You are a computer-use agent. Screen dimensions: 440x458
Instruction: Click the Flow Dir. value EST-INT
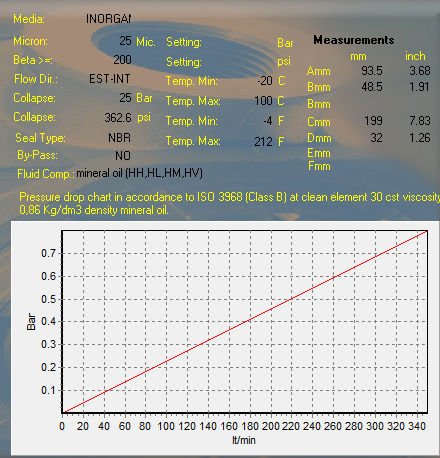110,79
